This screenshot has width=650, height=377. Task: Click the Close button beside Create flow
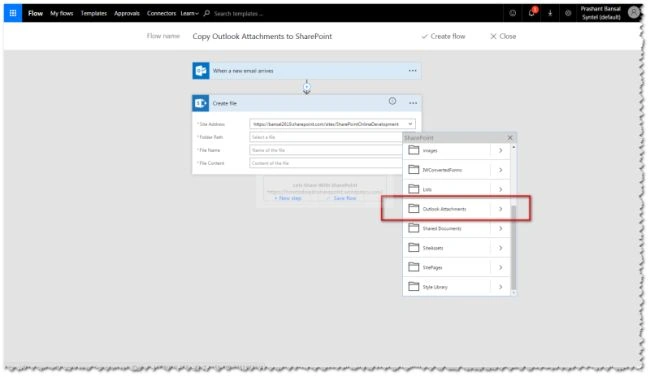pyautogui.click(x=503, y=36)
